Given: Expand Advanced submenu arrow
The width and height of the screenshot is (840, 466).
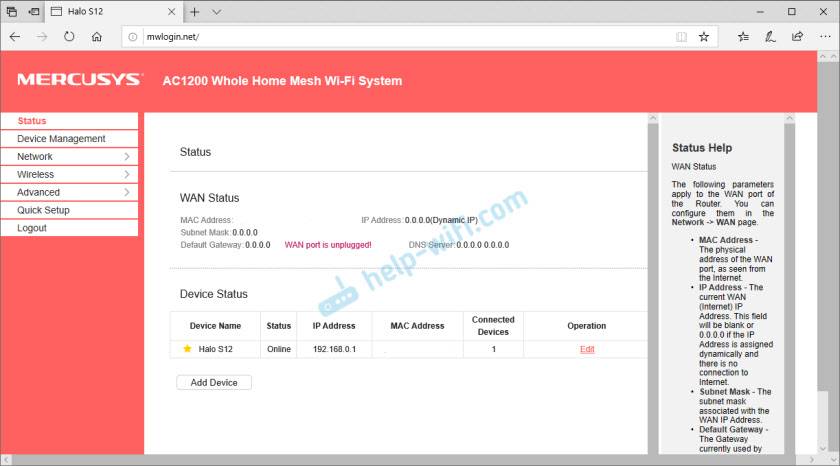Looking at the screenshot, I should tap(127, 192).
